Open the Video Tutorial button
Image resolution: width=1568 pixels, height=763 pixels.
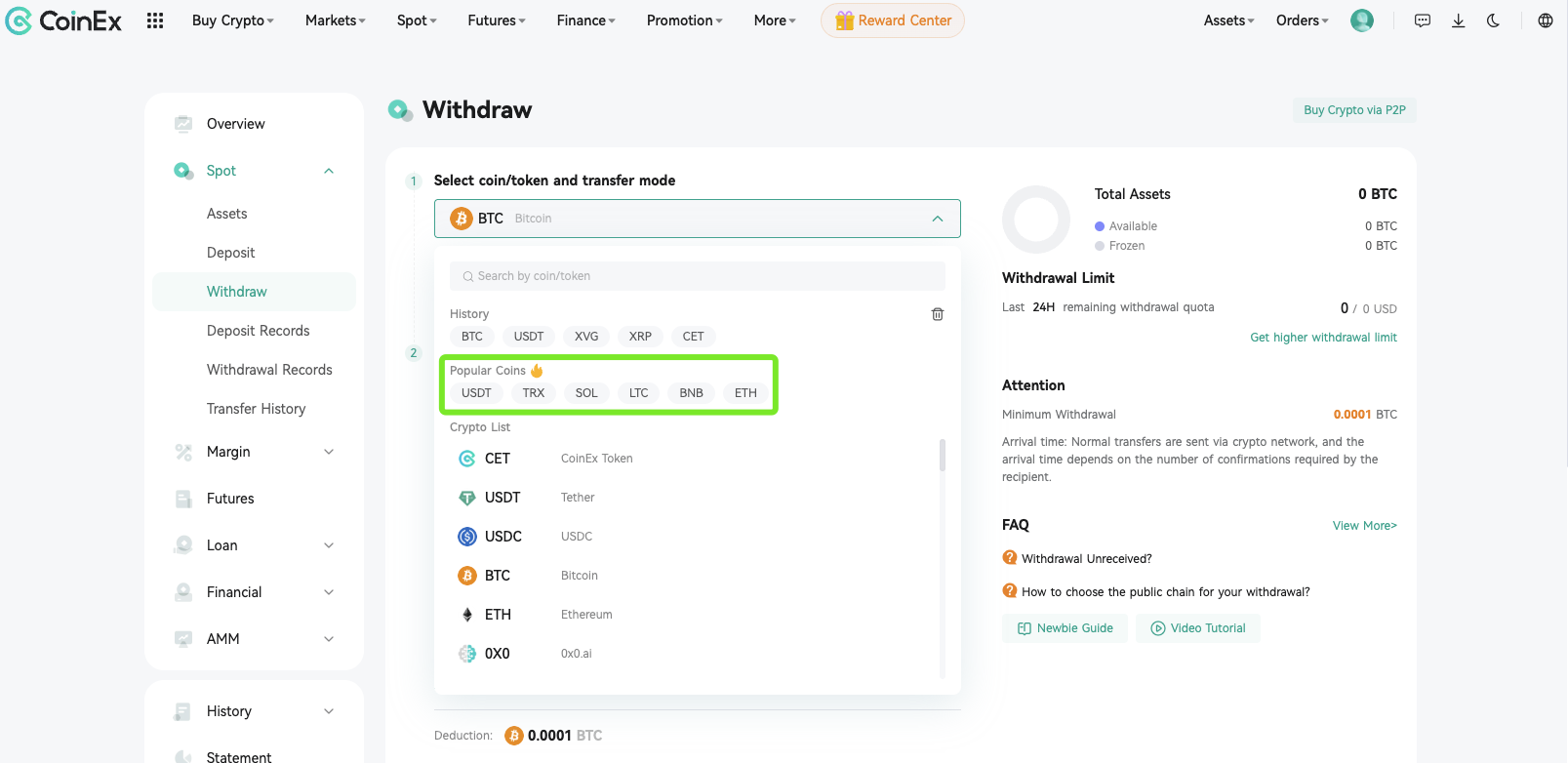click(1198, 628)
